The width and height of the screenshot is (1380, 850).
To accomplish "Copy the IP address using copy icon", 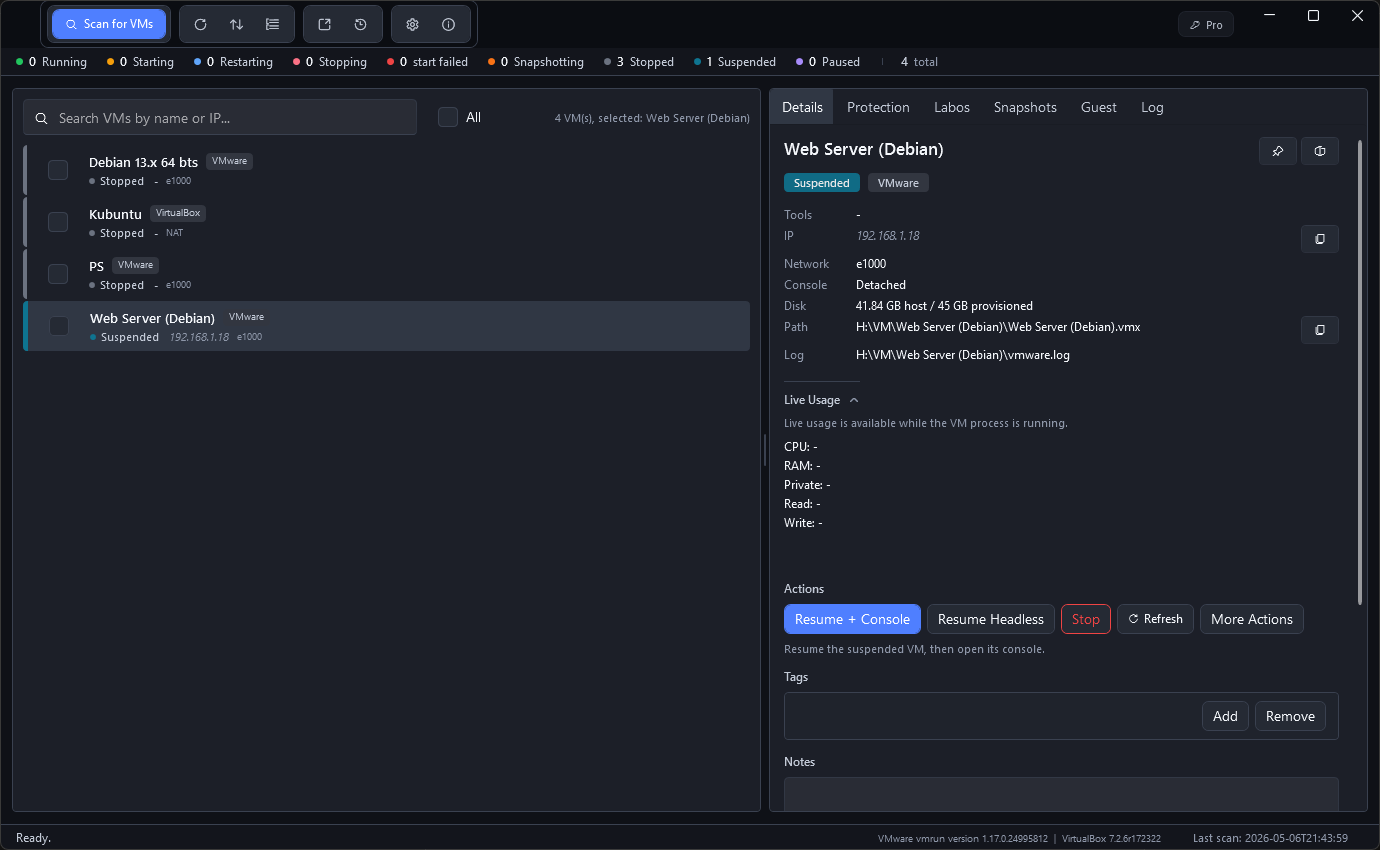I will (x=1320, y=239).
